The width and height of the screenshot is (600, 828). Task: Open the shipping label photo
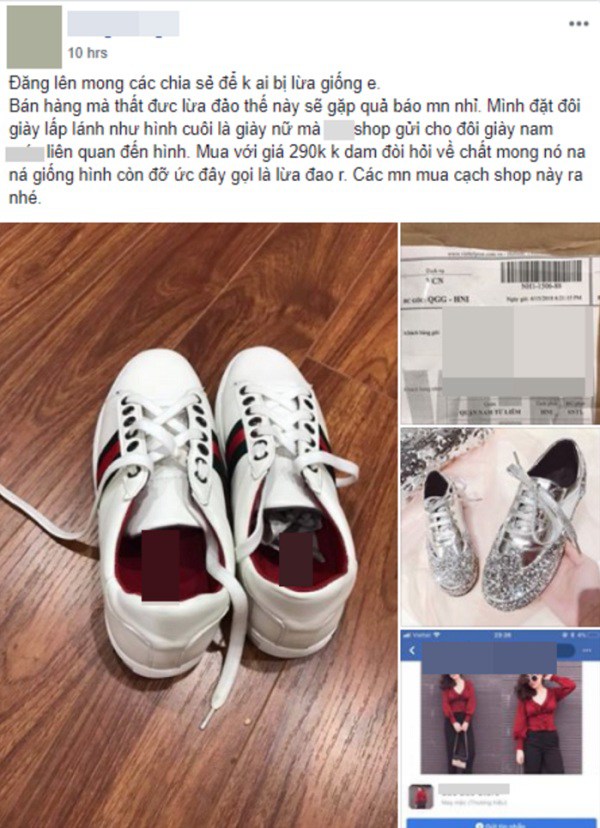click(500, 323)
